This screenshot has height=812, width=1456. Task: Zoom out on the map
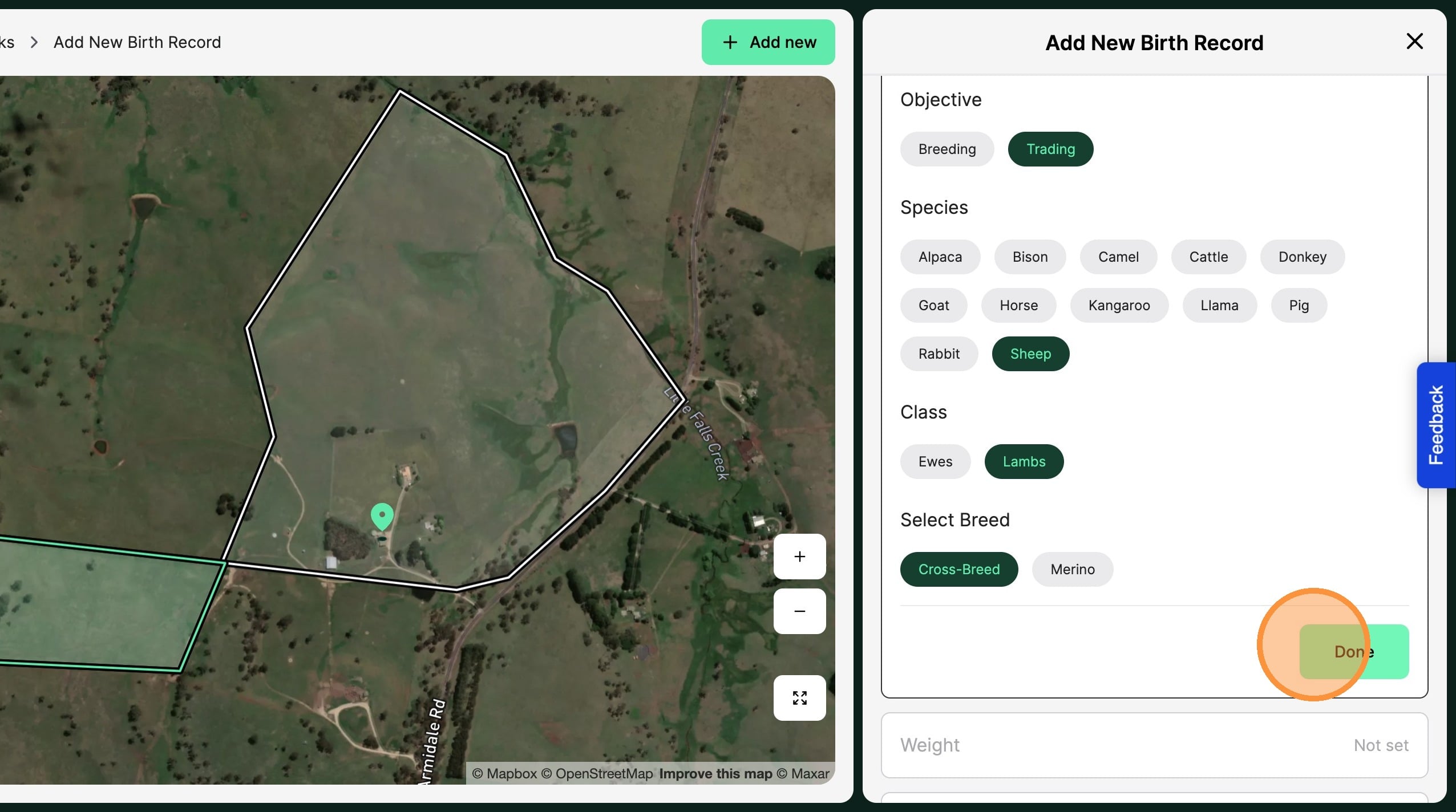point(799,611)
